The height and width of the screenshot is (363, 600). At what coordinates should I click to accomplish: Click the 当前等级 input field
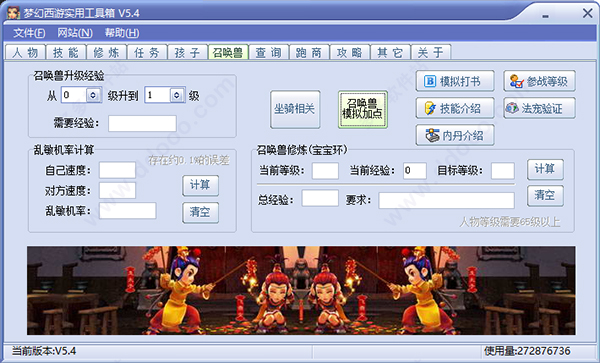pos(325,171)
